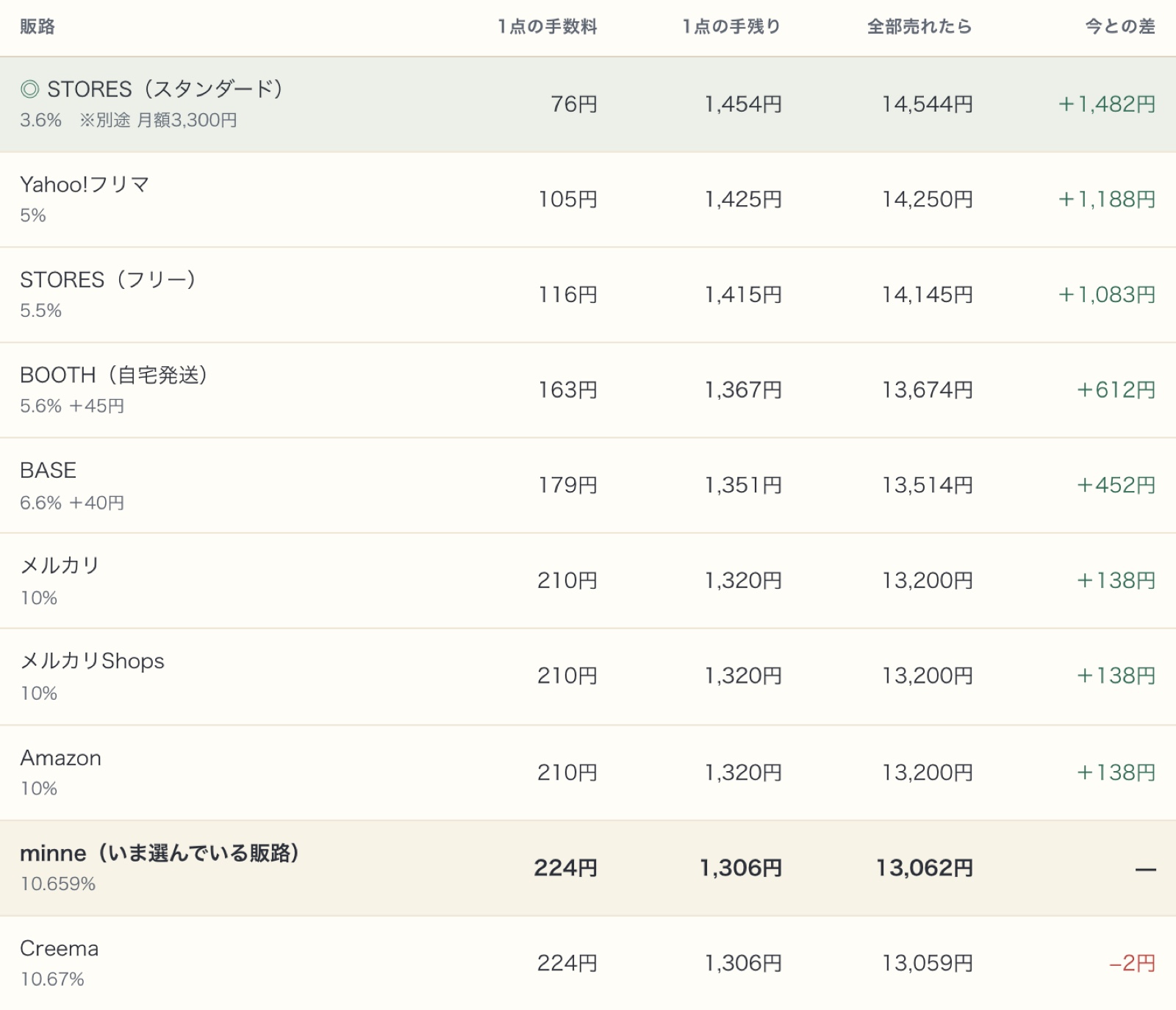1176x1010 pixels.
Task: Click the 1,320円 value in Amazon row
Action: tap(743, 773)
